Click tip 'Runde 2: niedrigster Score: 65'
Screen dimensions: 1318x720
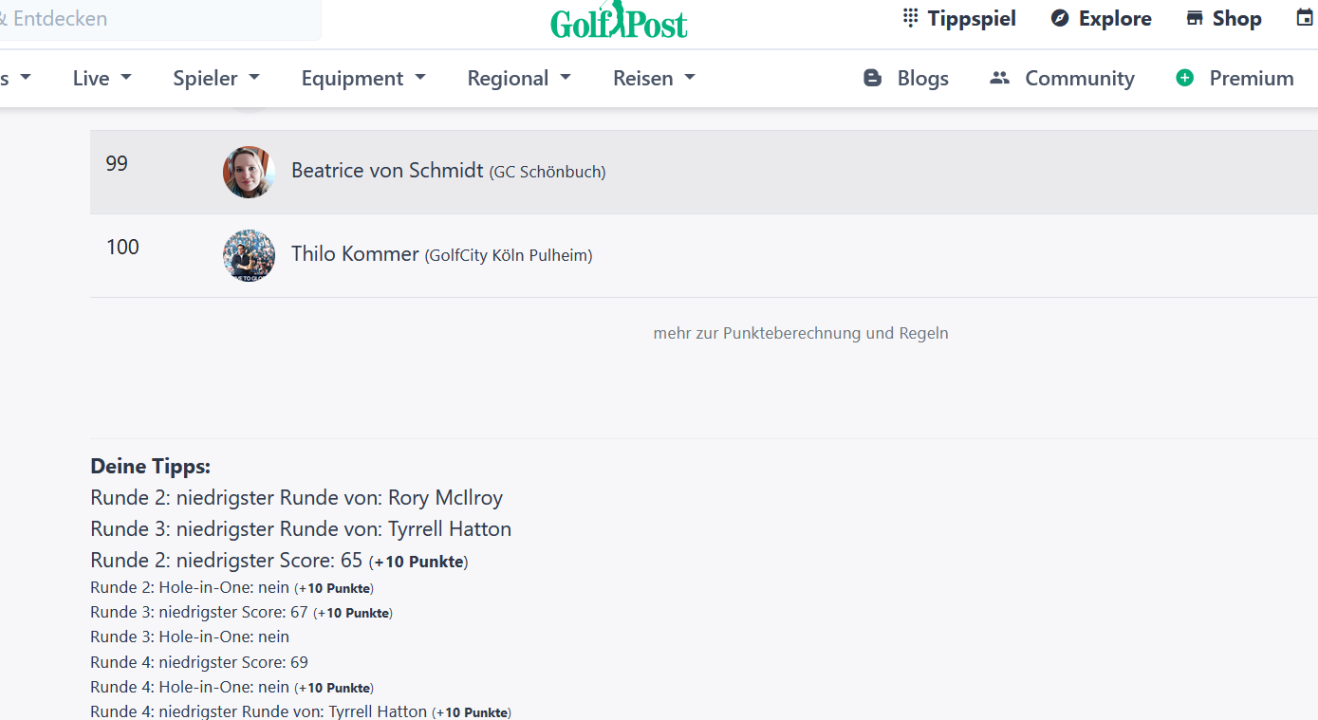[x=226, y=560]
